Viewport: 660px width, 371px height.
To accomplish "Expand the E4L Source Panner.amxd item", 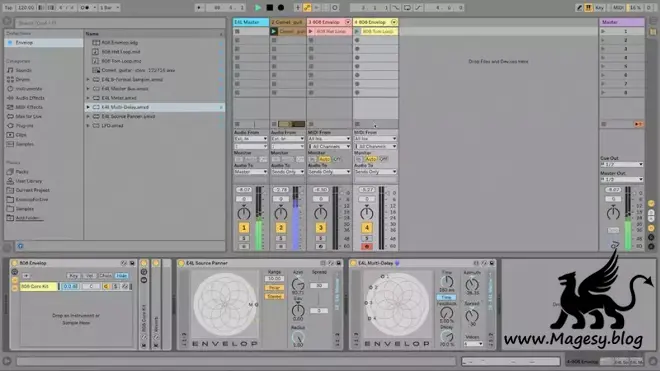I will click(x=88, y=117).
